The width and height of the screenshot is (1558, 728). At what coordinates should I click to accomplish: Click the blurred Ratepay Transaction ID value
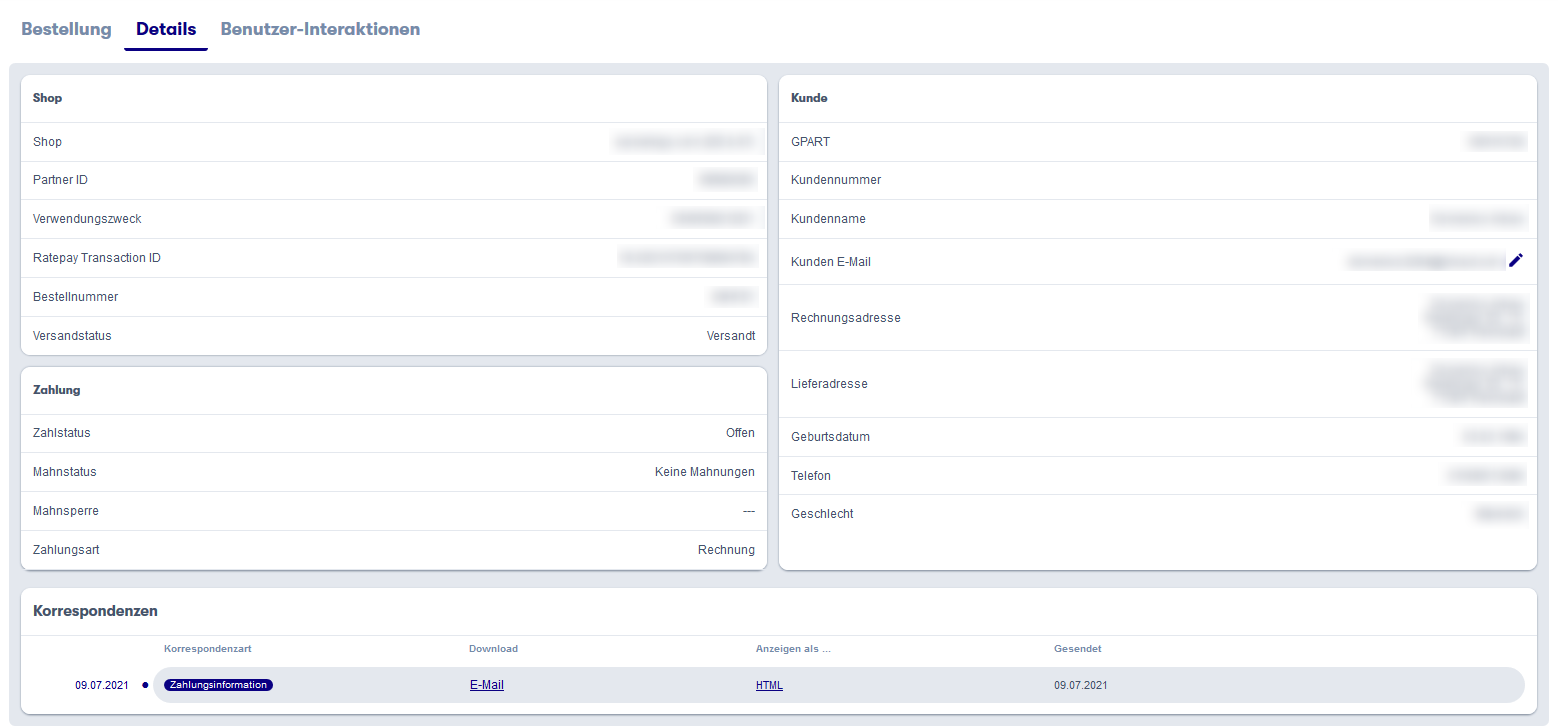pyautogui.click(x=687, y=258)
